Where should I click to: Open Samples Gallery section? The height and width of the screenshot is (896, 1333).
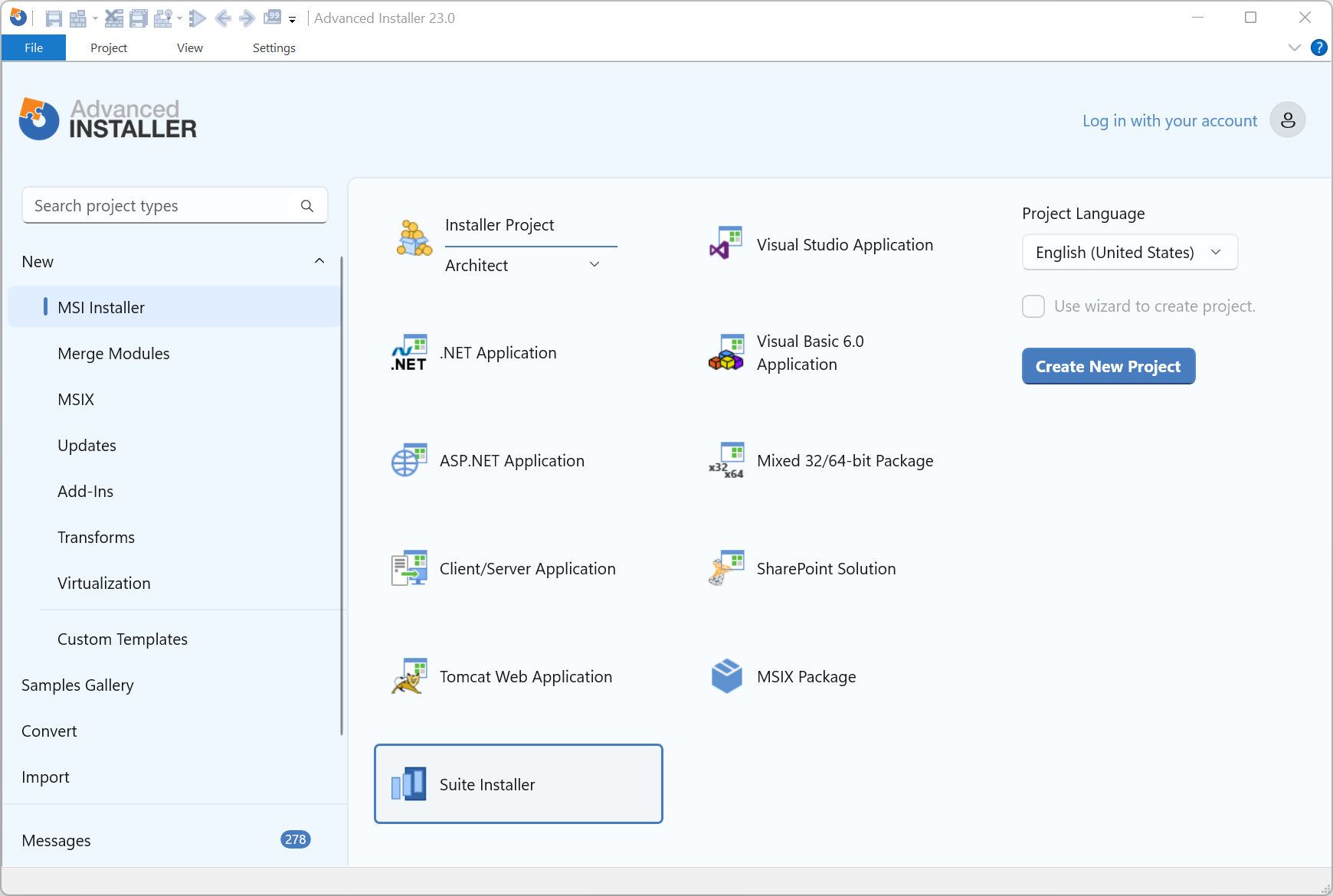[x=77, y=685]
